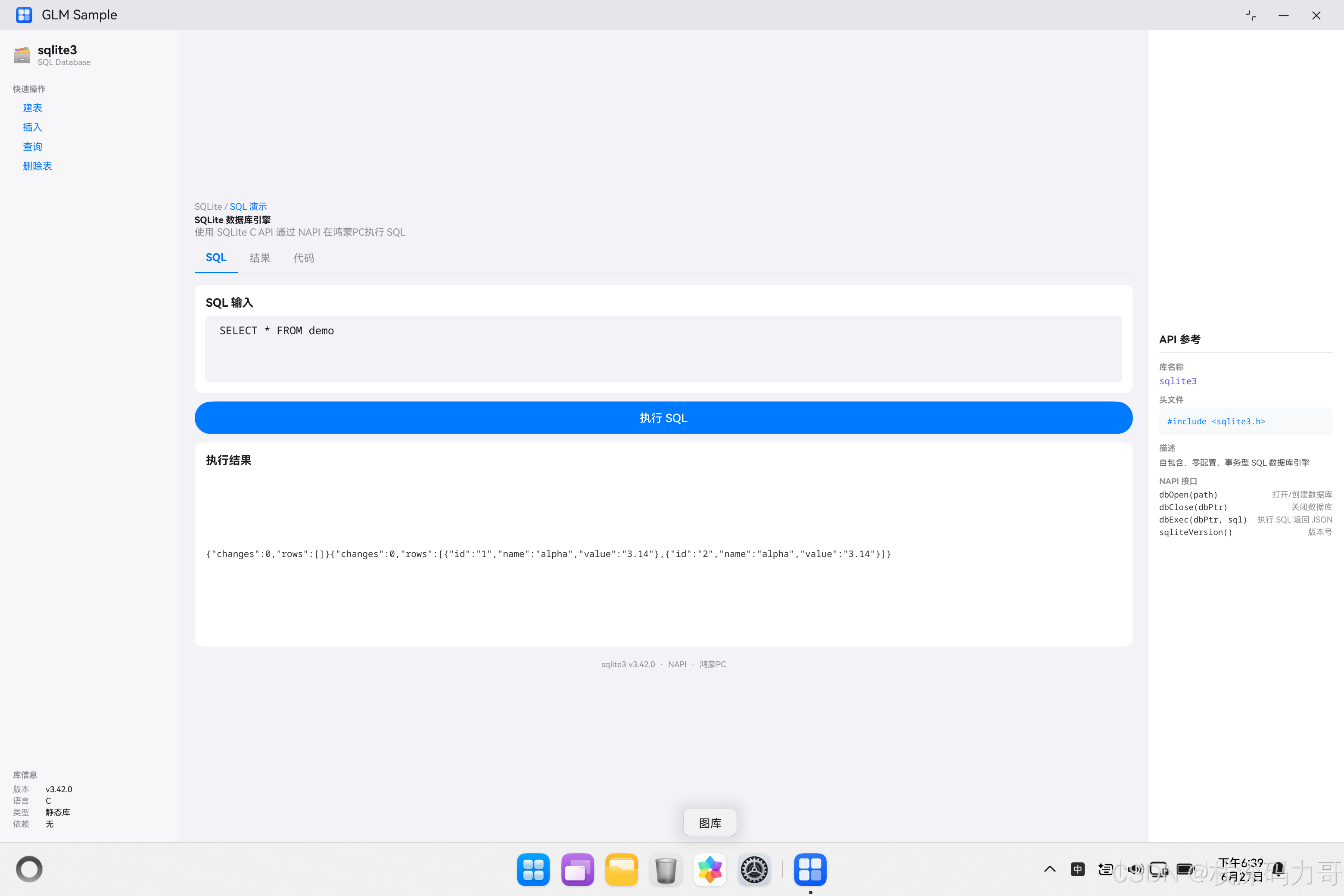Follow the SQL 演示 breadcrumb link
The image size is (1344, 896).
click(x=248, y=207)
